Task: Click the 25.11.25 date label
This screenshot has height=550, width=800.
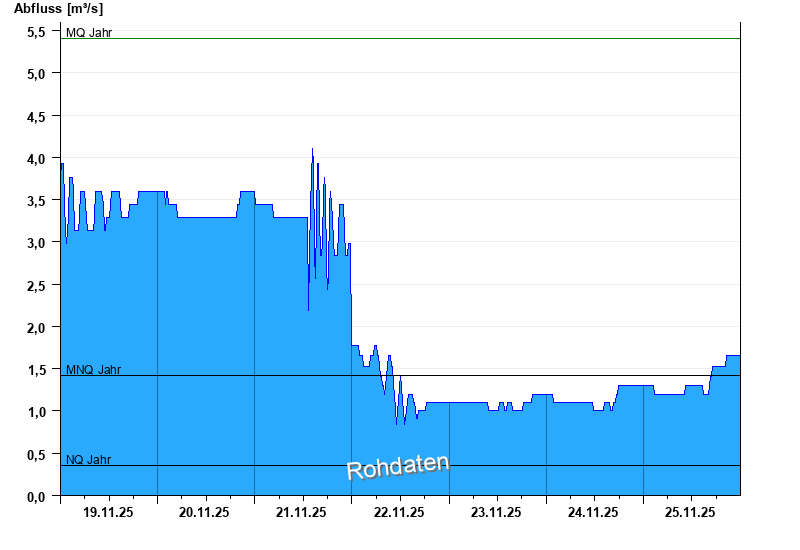Action: 690,512
